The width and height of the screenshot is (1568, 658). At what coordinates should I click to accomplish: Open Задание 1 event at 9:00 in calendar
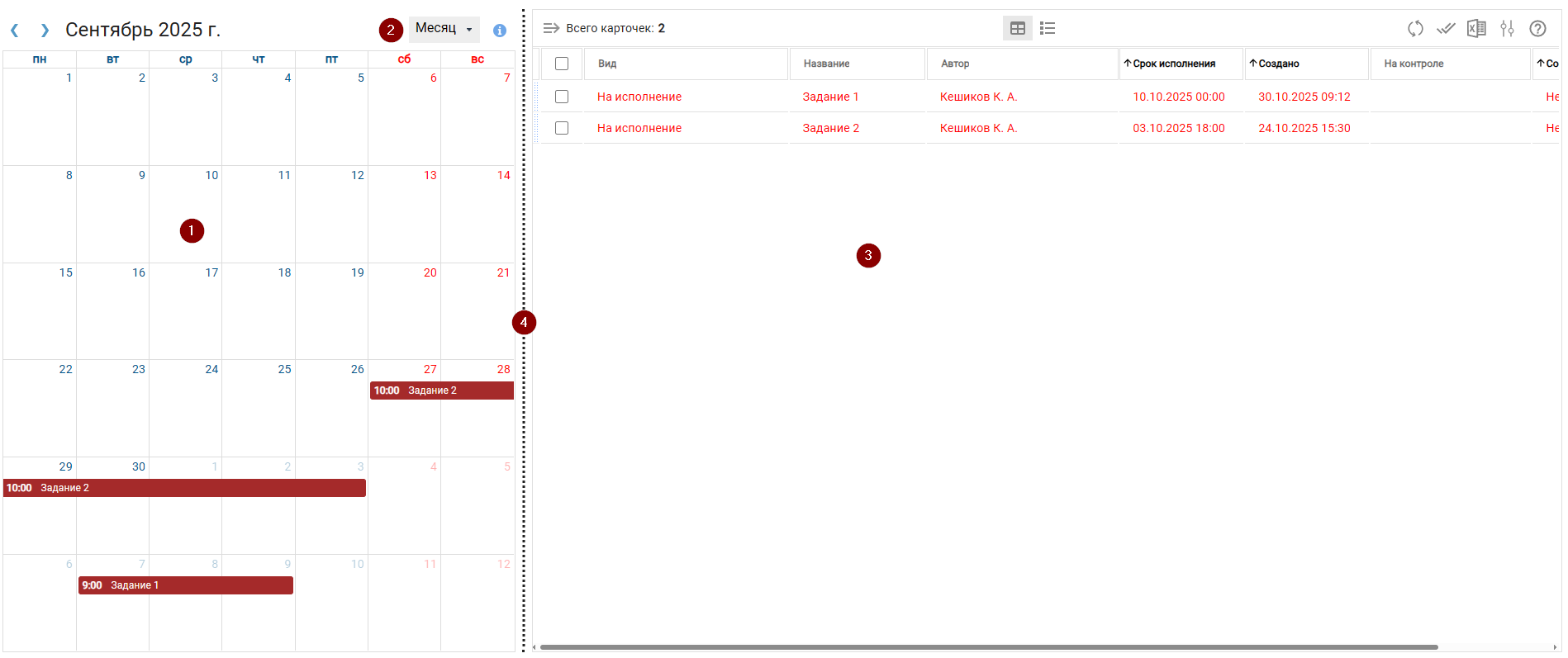186,585
